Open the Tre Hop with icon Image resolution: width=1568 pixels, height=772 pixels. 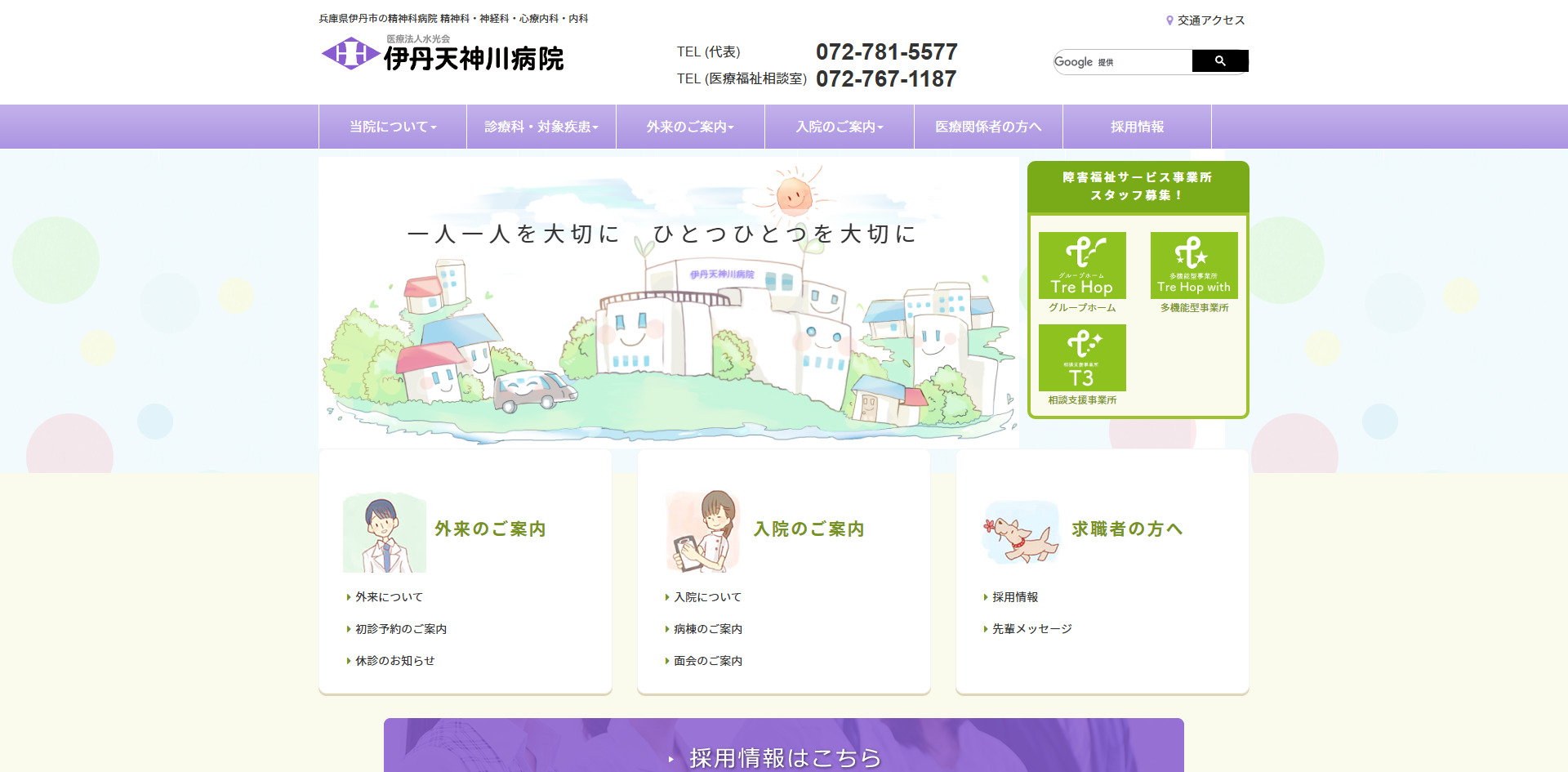pos(1194,266)
